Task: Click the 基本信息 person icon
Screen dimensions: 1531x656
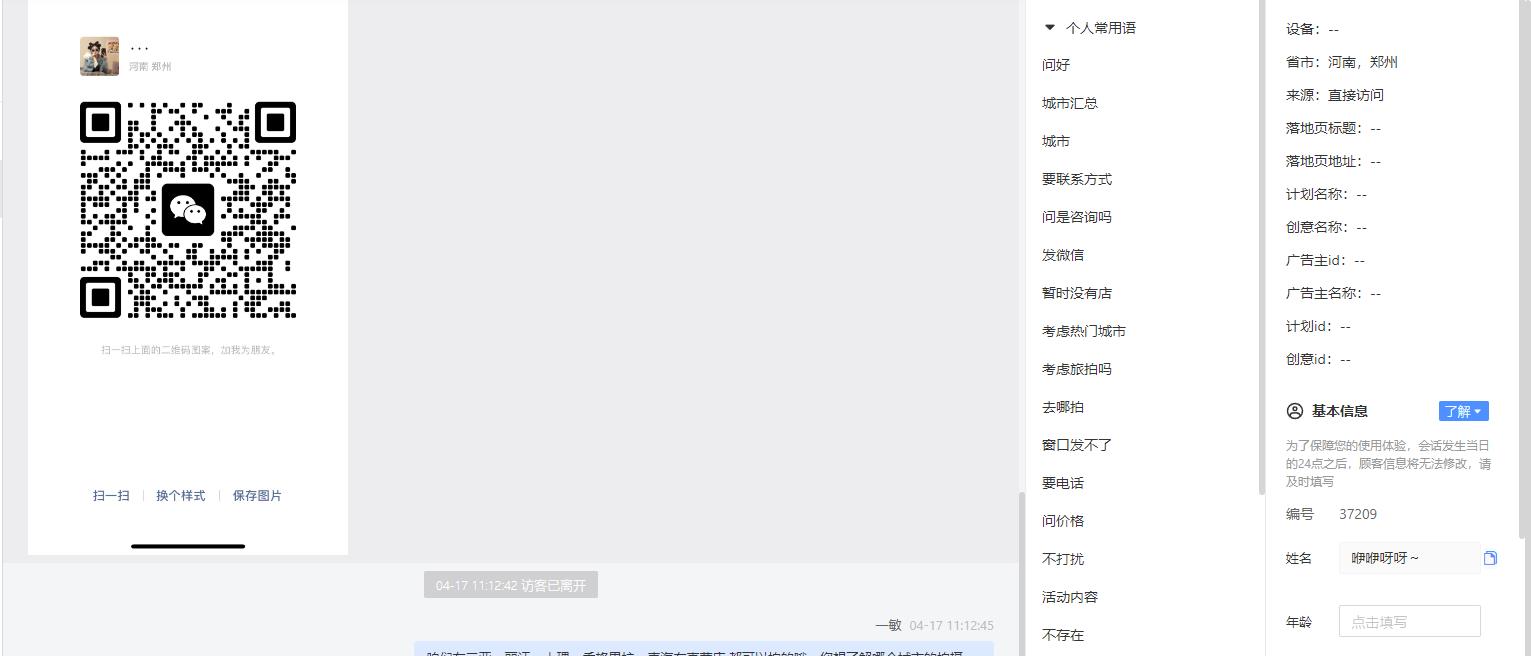Action: [x=1295, y=411]
